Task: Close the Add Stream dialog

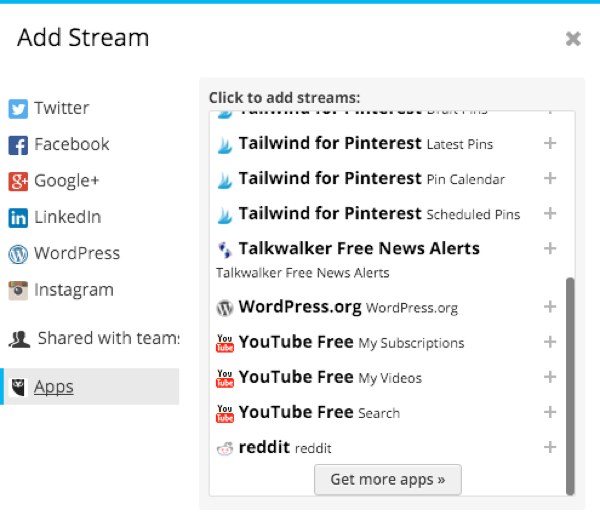Action: pos(573,39)
